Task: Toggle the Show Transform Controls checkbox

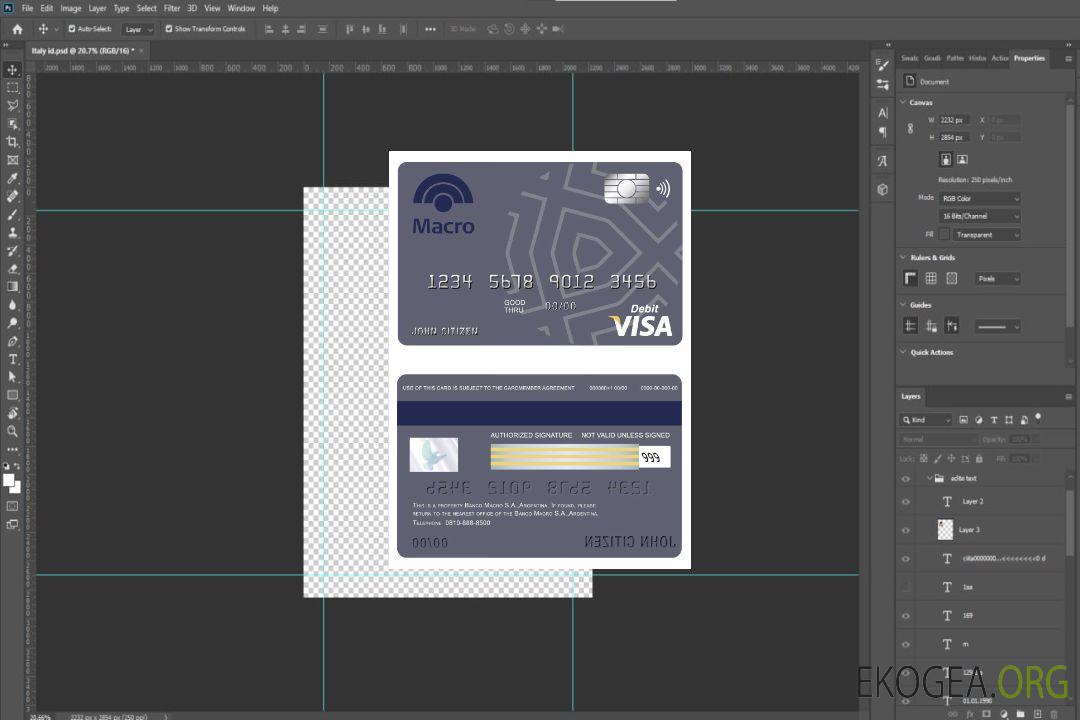Action: (169, 29)
